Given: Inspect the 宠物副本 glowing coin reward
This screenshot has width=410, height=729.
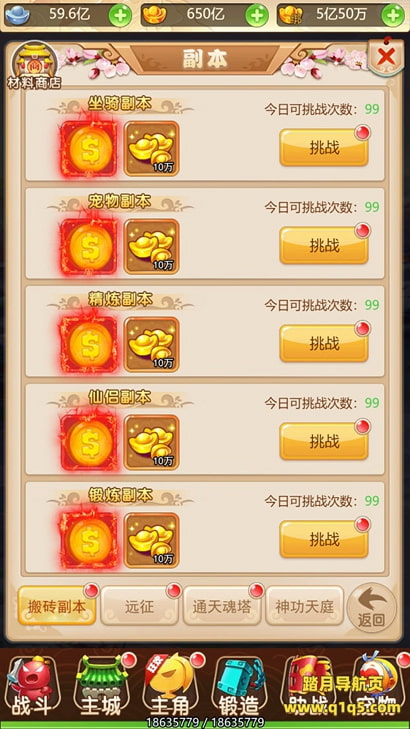Looking at the screenshot, I should (89, 247).
